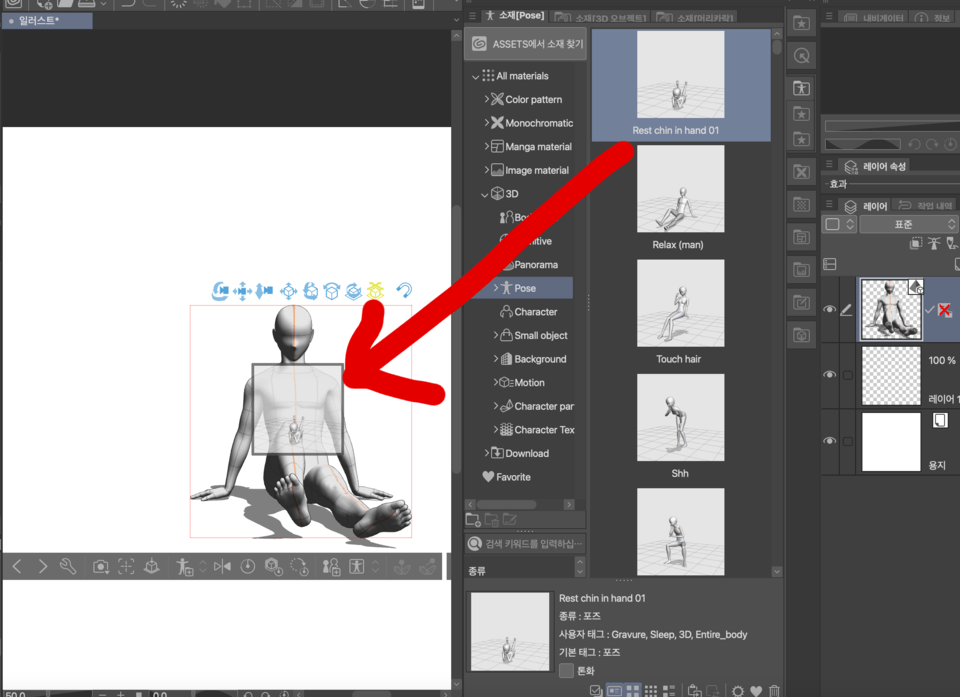Viewport: 960px width, 697px height.
Task: Register body shape as material icon
Action: coord(331,567)
